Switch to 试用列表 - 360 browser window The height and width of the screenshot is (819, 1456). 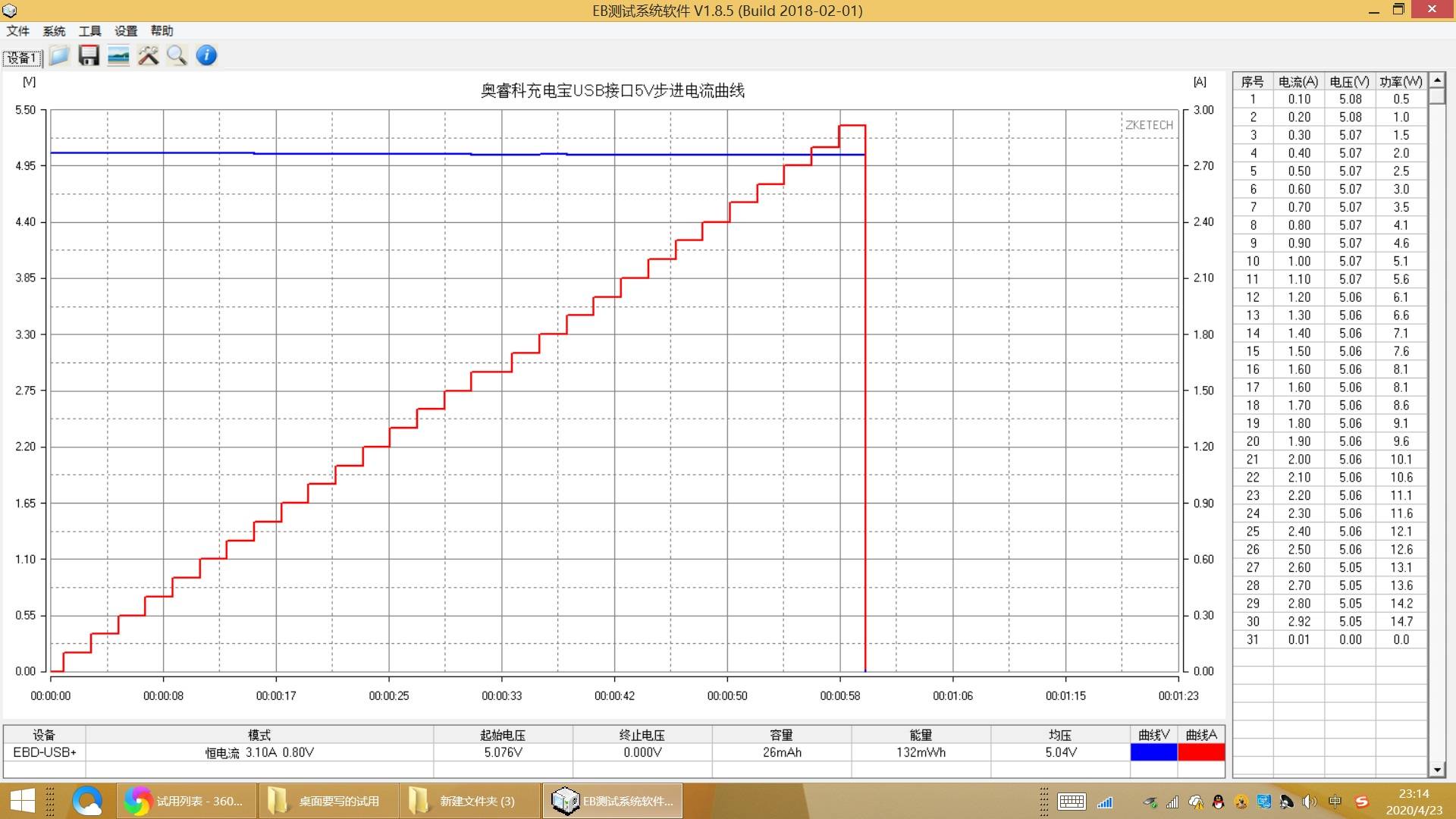click(x=186, y=801)
